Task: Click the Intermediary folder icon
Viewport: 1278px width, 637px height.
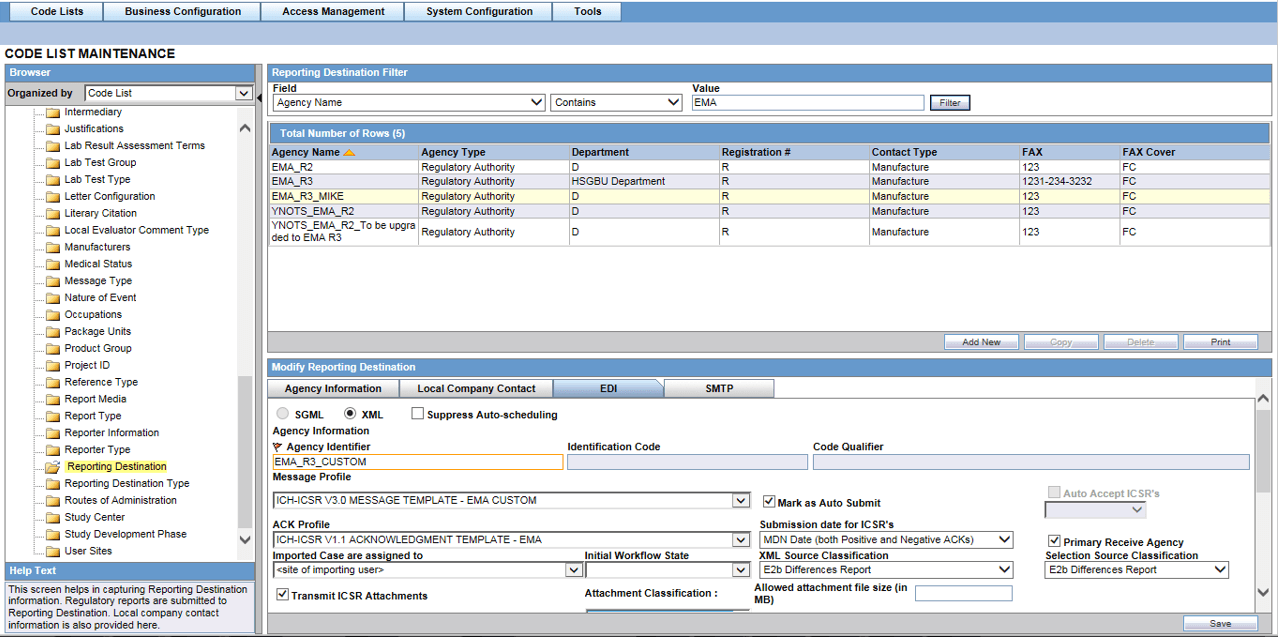Action: point(52,113)
